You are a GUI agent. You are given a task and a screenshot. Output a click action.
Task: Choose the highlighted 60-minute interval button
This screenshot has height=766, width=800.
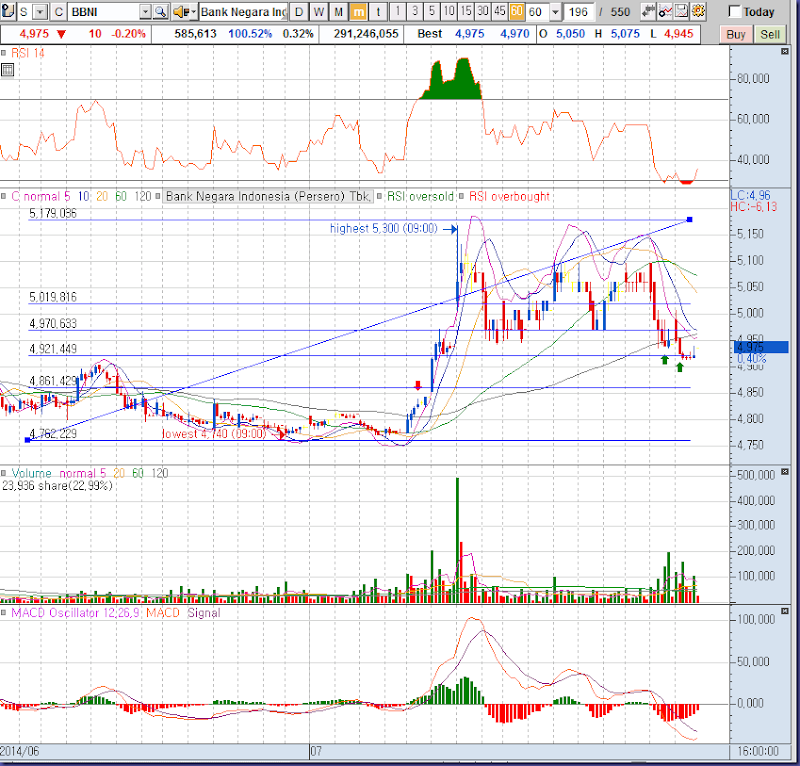point(516,11)
